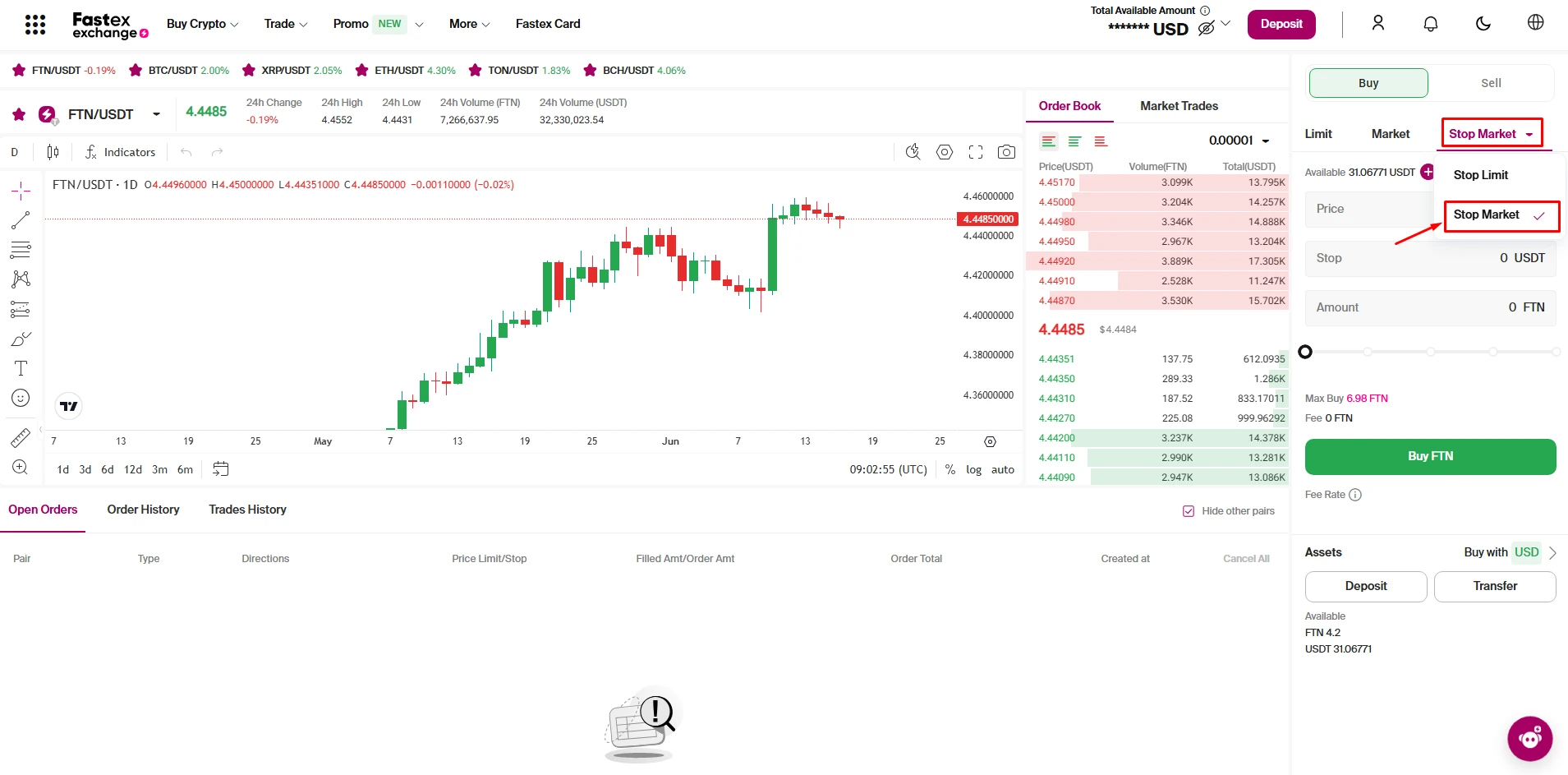Toggle the Hide other pairs checkbox
Viewport: 1568px width, 775px height.
1188,511
